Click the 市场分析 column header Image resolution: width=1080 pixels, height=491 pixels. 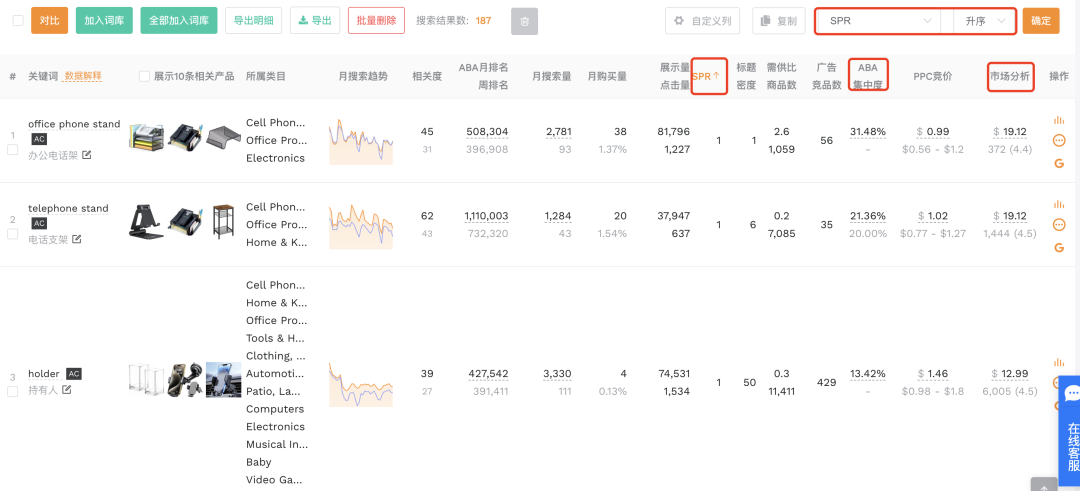tap(1010, 76)
